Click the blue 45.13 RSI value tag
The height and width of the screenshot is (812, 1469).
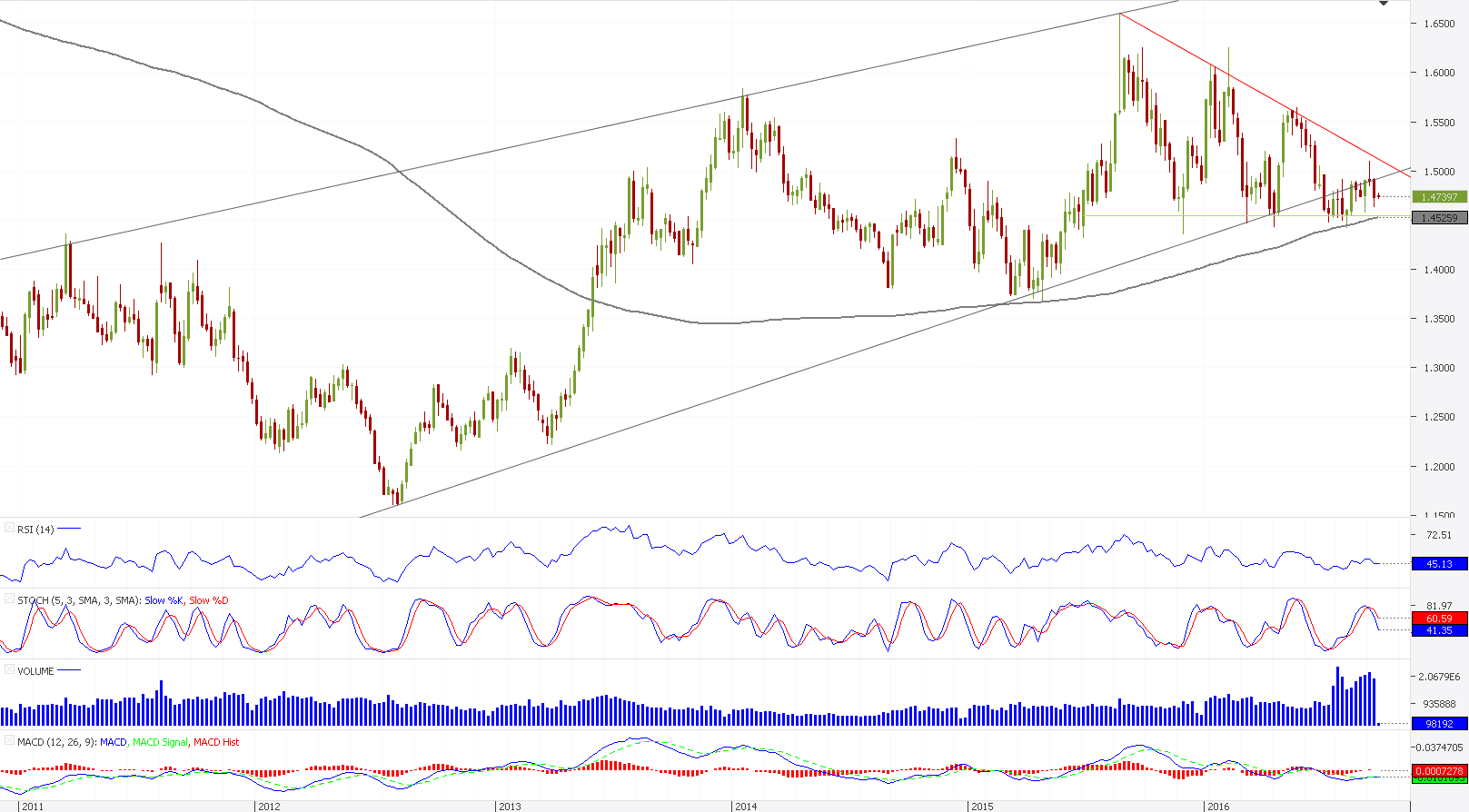click(x=1440, y=564)
